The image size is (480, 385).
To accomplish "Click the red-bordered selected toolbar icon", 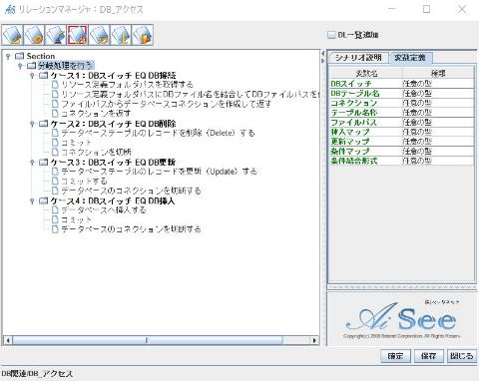I will 77,35.
